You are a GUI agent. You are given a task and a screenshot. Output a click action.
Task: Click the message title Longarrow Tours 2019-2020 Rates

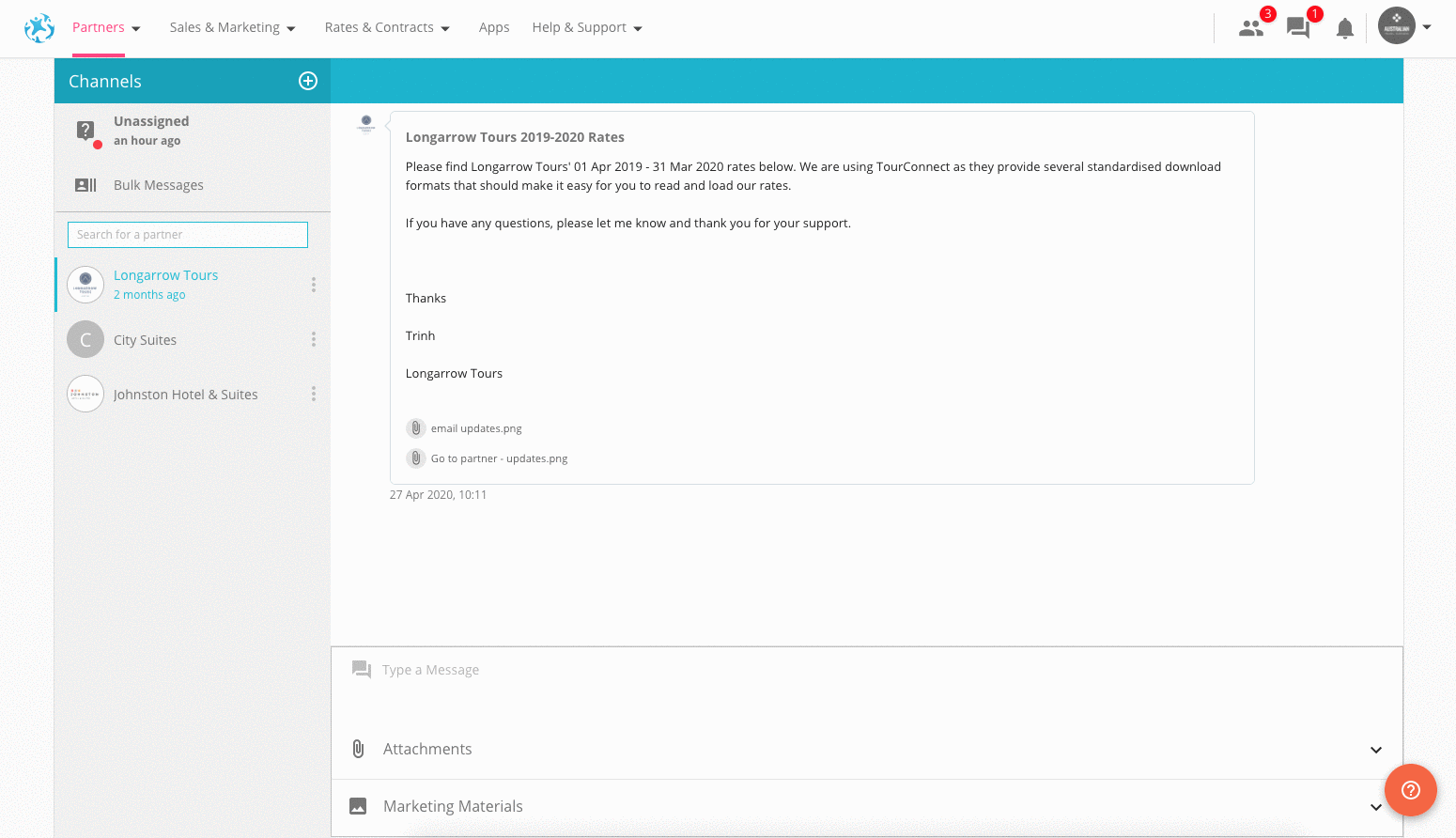click(x=515, y=137)
